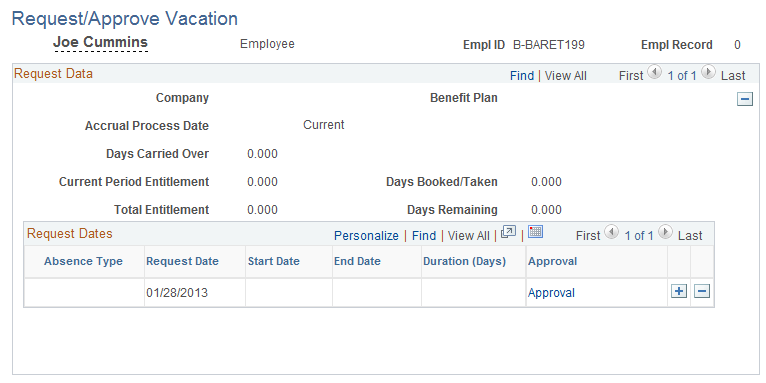Image resolution: width=766 pixels, height=383 pixels.
Task: Click the Approval column header
Action: click(553, 261)
